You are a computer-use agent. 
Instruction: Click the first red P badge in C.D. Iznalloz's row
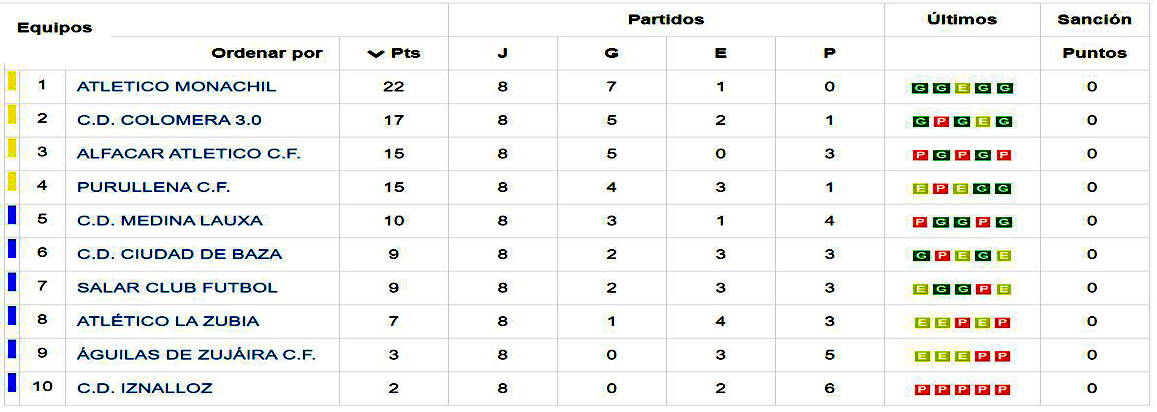(x=919, y=390)
